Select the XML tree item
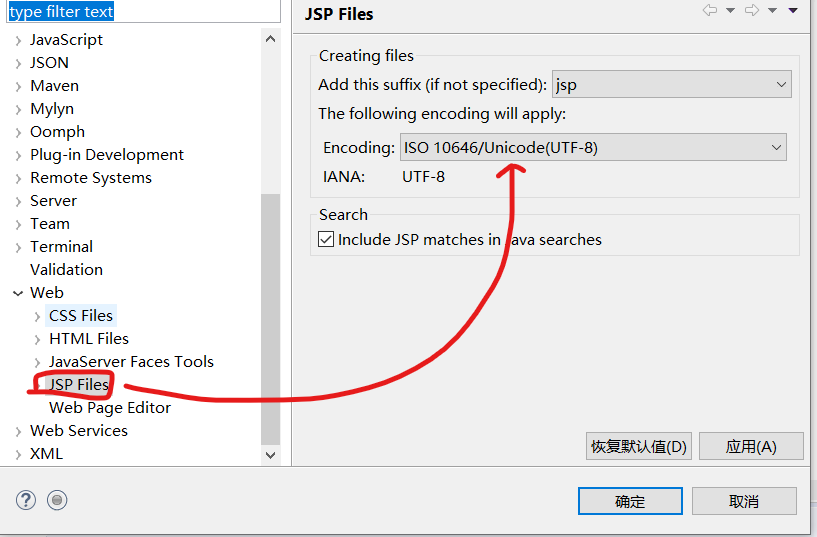The height and width of the screenshot is (537, 817). click(46, 453)
